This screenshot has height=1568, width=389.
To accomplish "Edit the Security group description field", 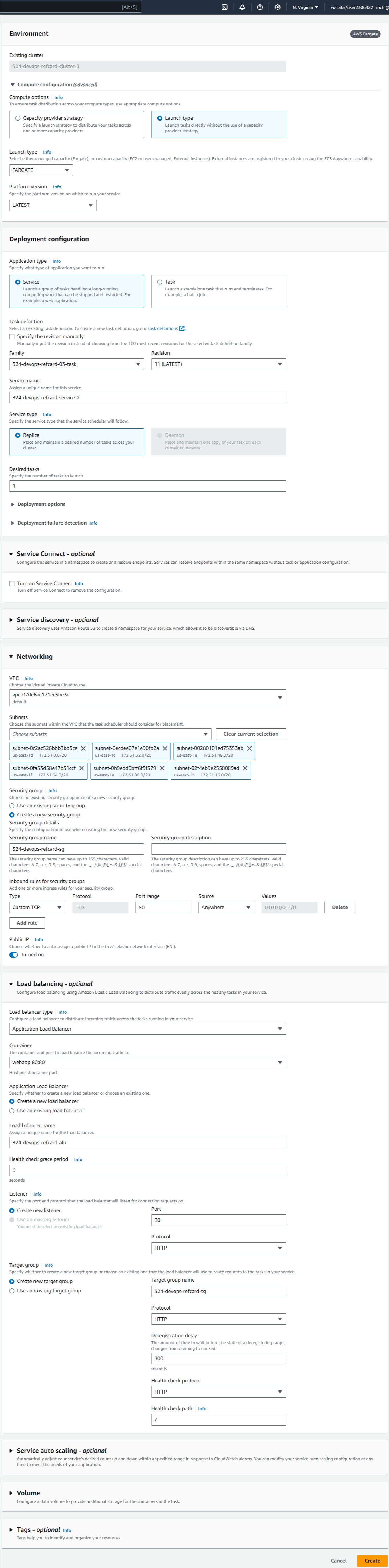I will 218,848.
